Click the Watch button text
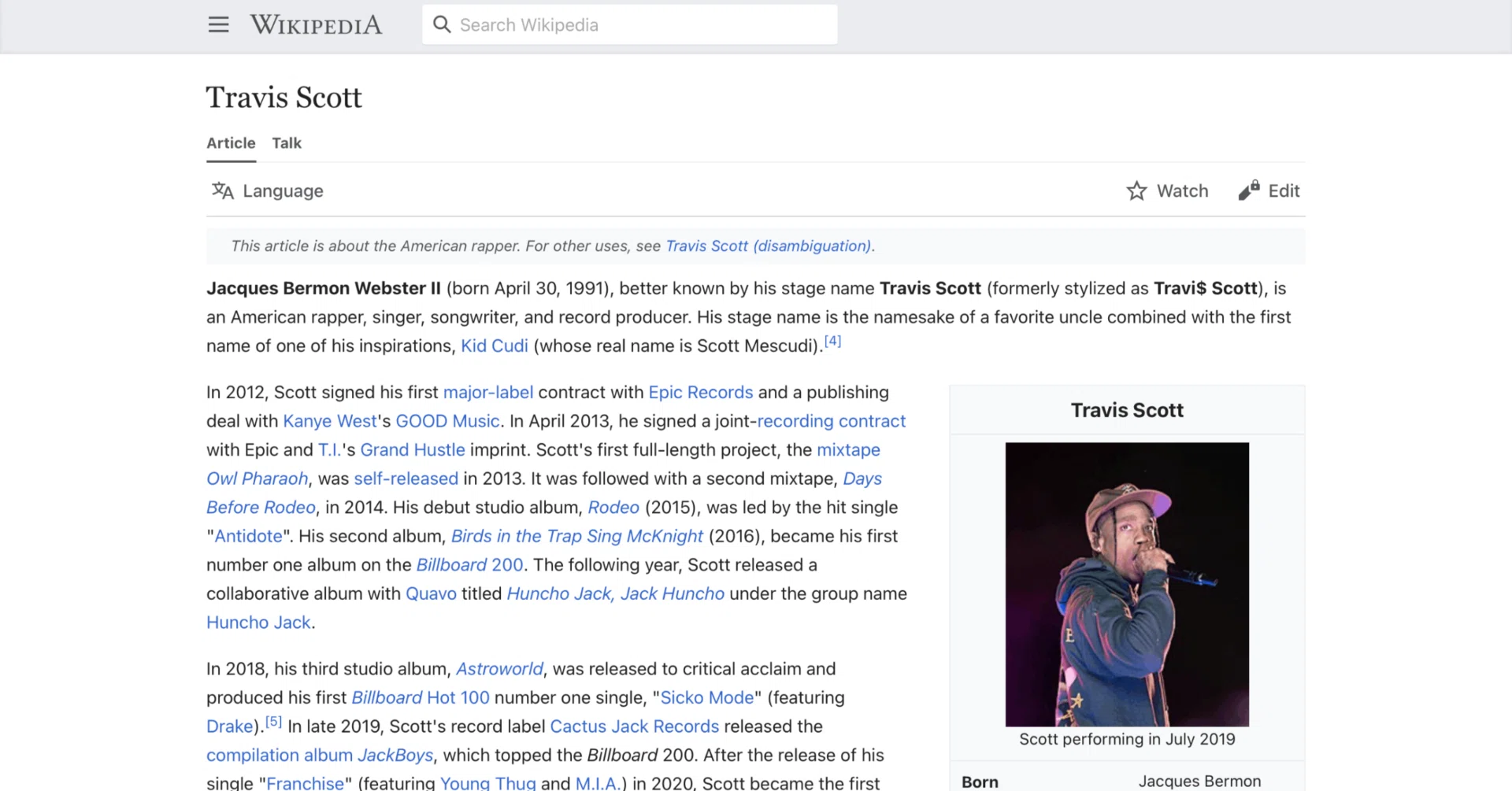The height and width of the screenshot is (791, 1512). (1182, 190)
